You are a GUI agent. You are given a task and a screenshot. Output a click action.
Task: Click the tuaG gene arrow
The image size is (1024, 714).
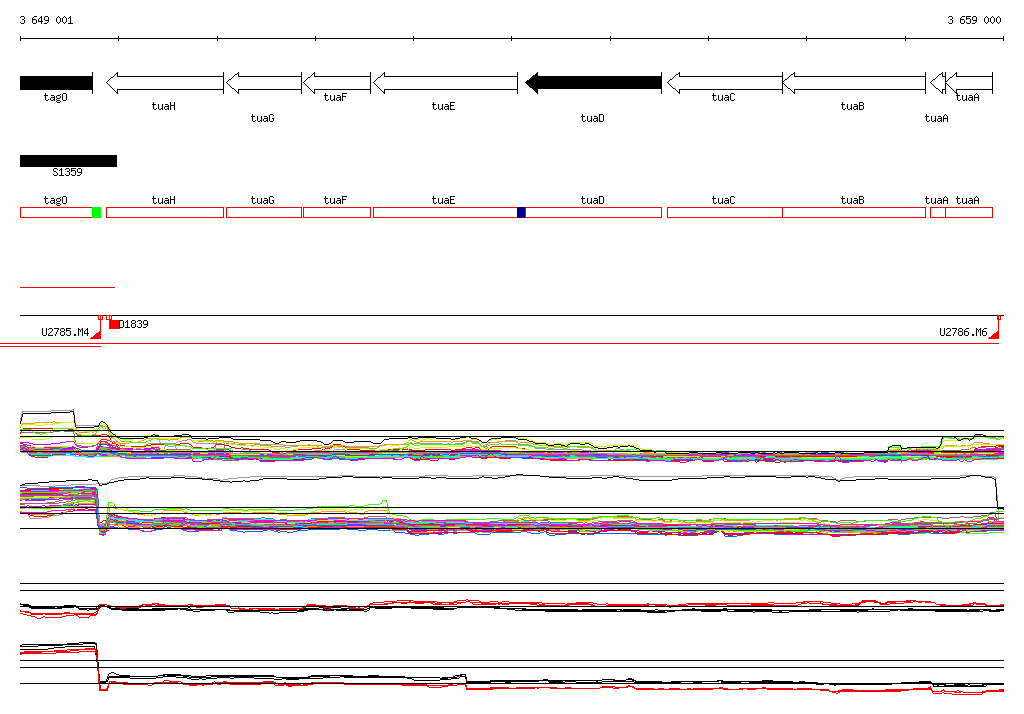(264, 83)
